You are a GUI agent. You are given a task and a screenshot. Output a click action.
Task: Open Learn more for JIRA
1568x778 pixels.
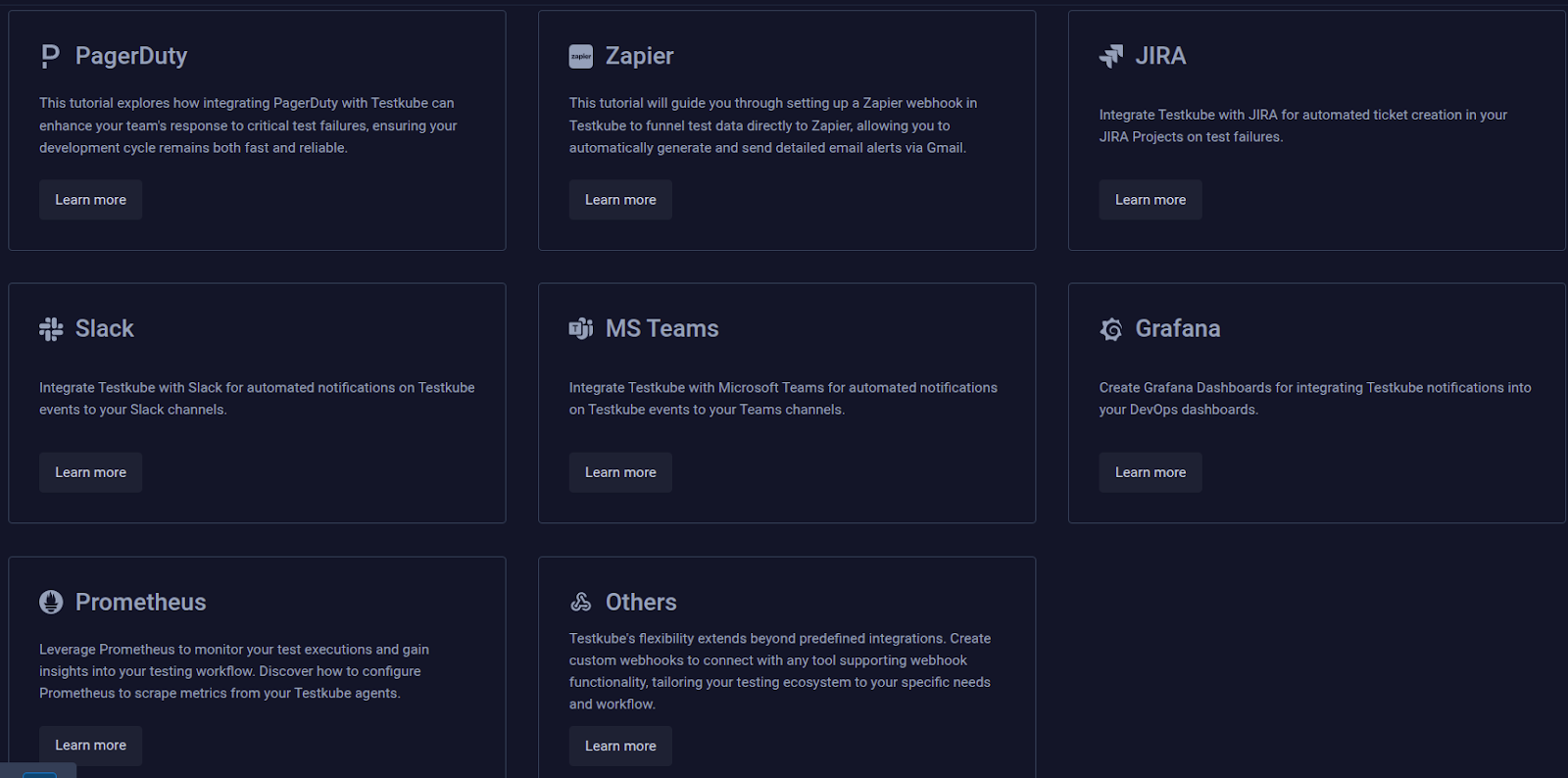point(1151,200)
